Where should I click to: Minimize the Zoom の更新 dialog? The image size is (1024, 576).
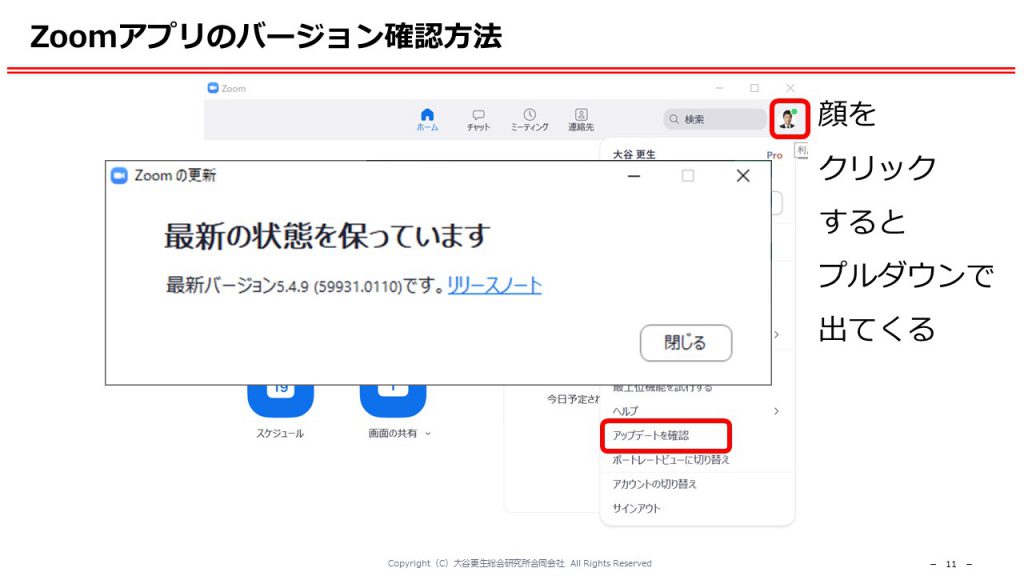[x=633, y=176]
